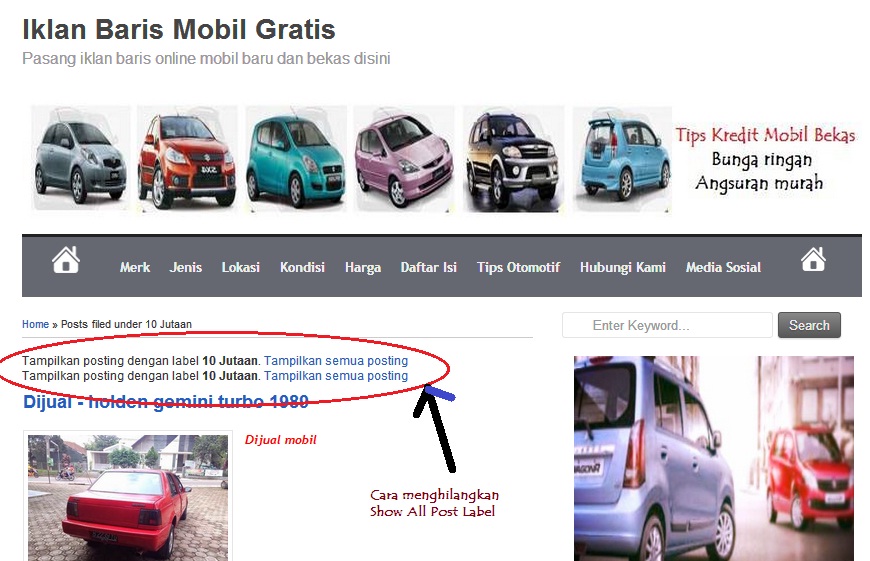This screenshot has height=561, width=870.
Task: Select the Lokasi menu item
Action: pos(241,267)
